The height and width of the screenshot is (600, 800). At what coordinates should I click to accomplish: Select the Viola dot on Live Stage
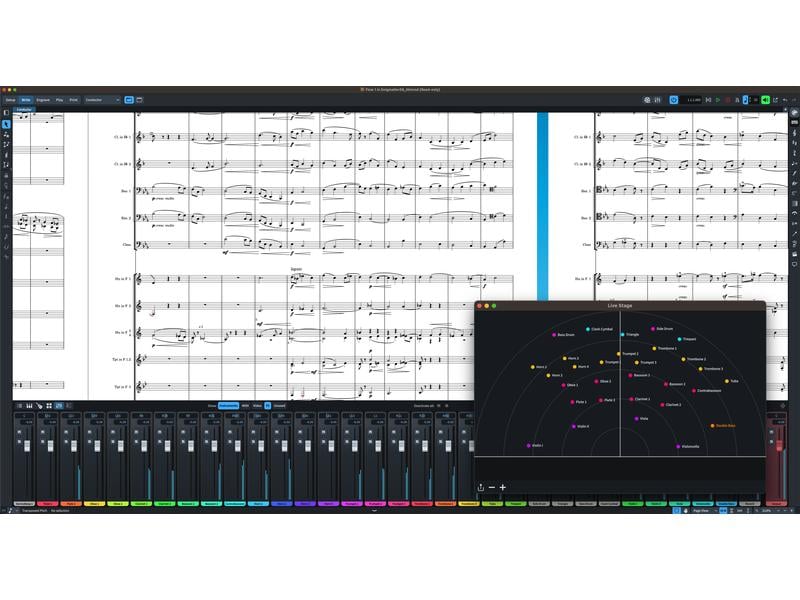[x=637, y=418]
